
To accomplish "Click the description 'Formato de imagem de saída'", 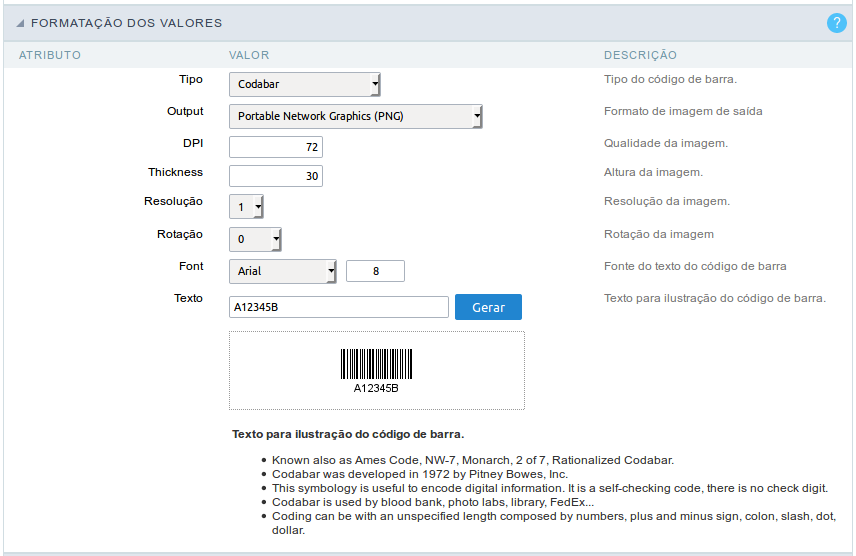I will [683, 111].
